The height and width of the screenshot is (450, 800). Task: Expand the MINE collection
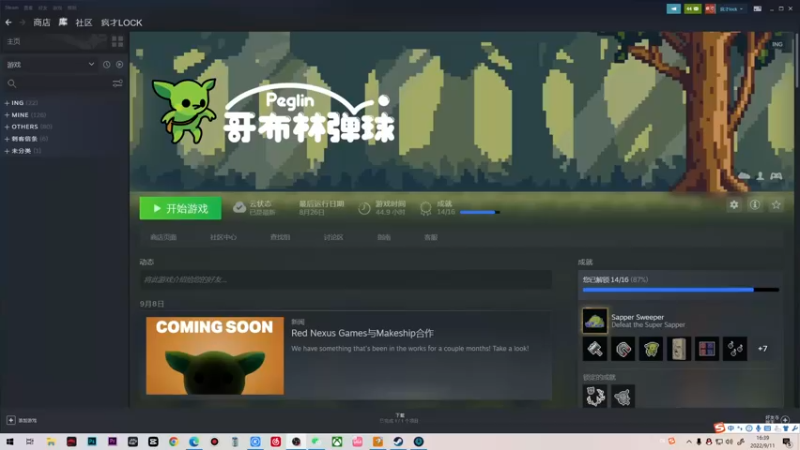click(7, 115)
